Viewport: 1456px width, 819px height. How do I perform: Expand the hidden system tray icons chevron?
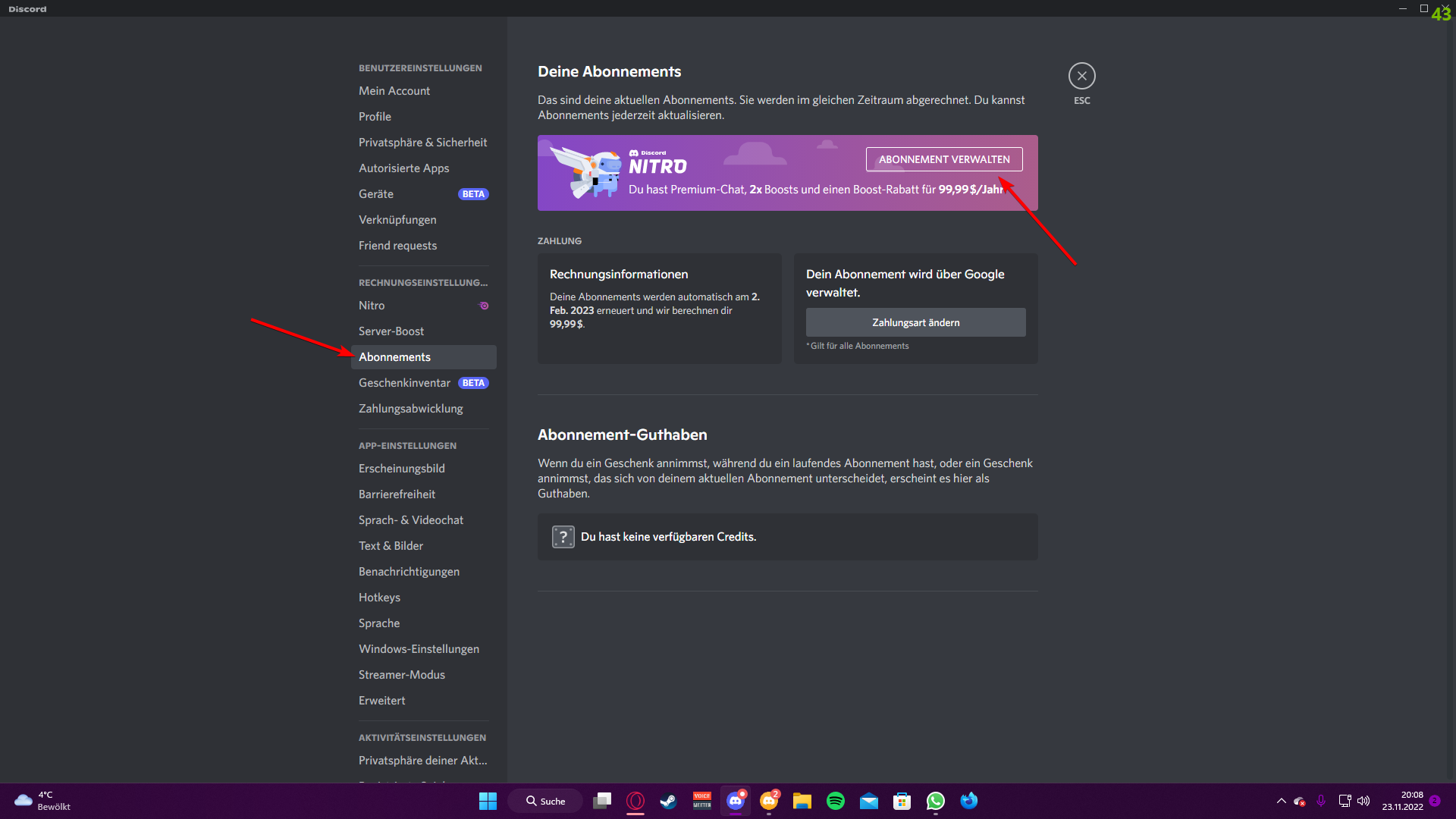pyautogui.click(x=1281, y=801)
